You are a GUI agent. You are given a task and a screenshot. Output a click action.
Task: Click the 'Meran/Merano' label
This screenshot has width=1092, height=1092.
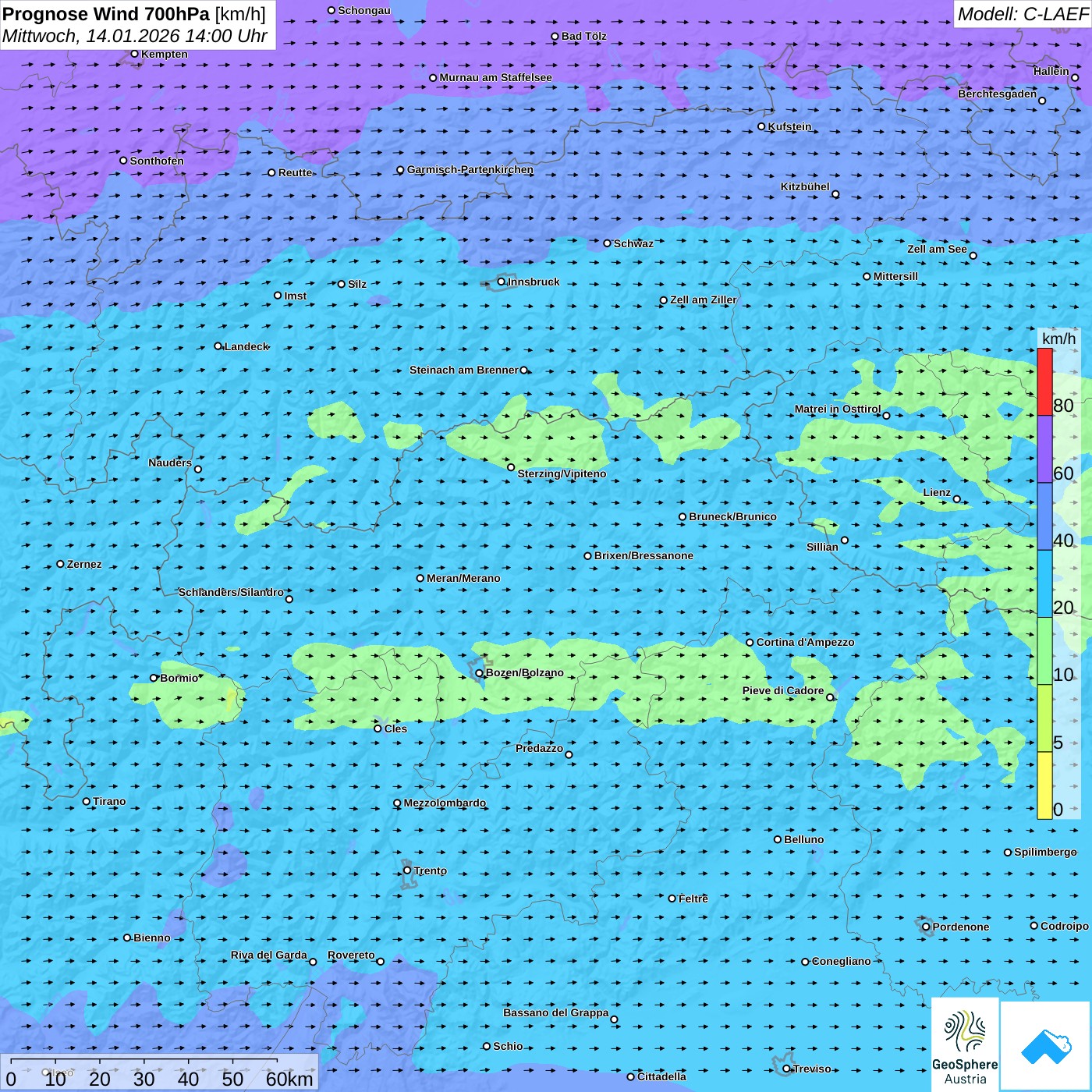point(463,578)
